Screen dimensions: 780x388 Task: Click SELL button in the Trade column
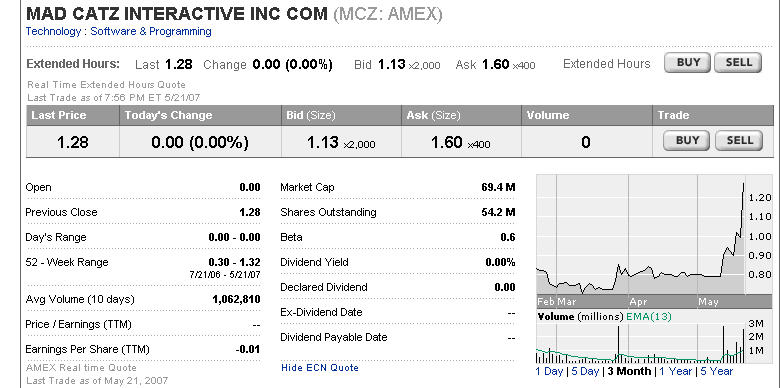739,141
